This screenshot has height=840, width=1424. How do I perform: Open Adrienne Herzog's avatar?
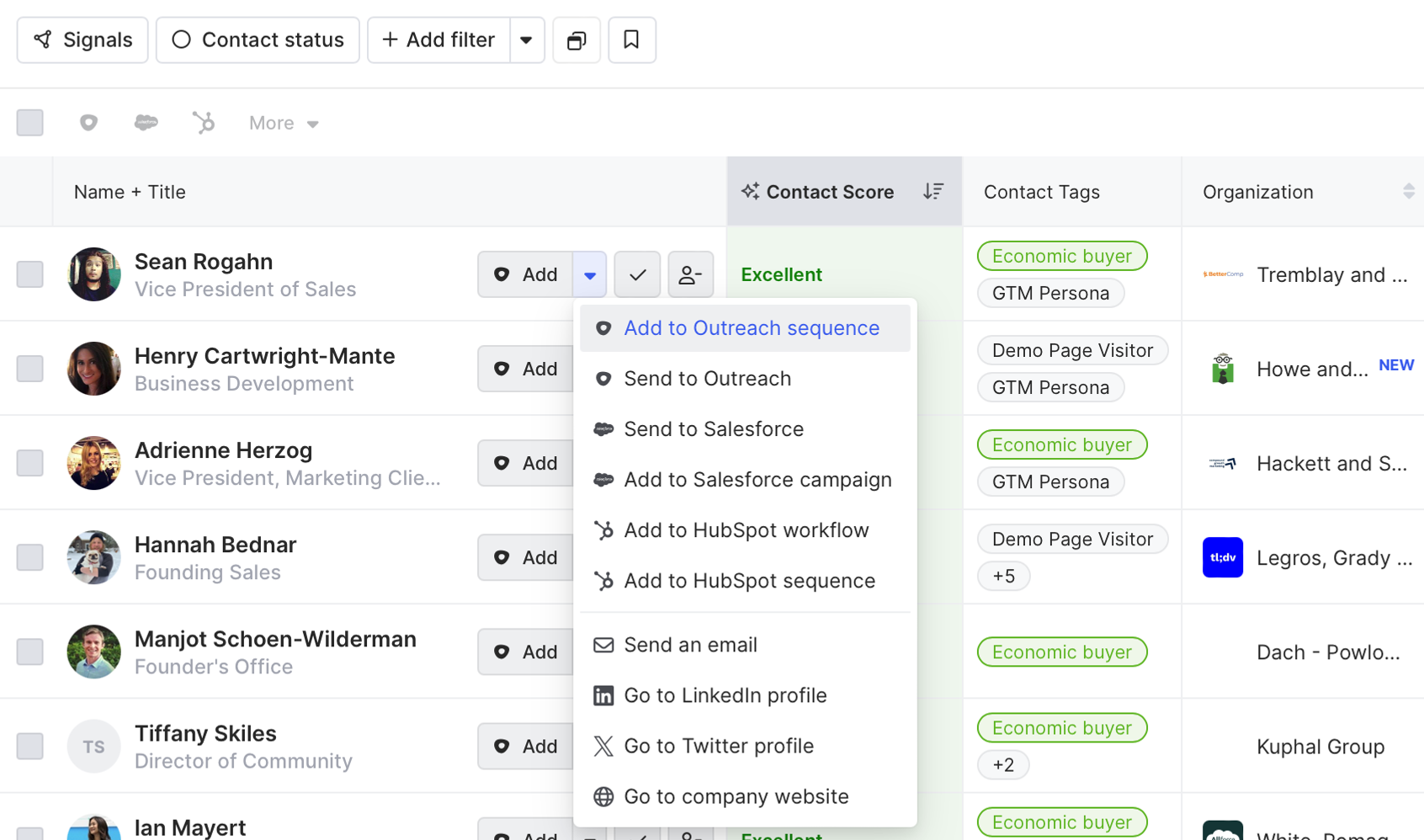[x=94, y=463]
